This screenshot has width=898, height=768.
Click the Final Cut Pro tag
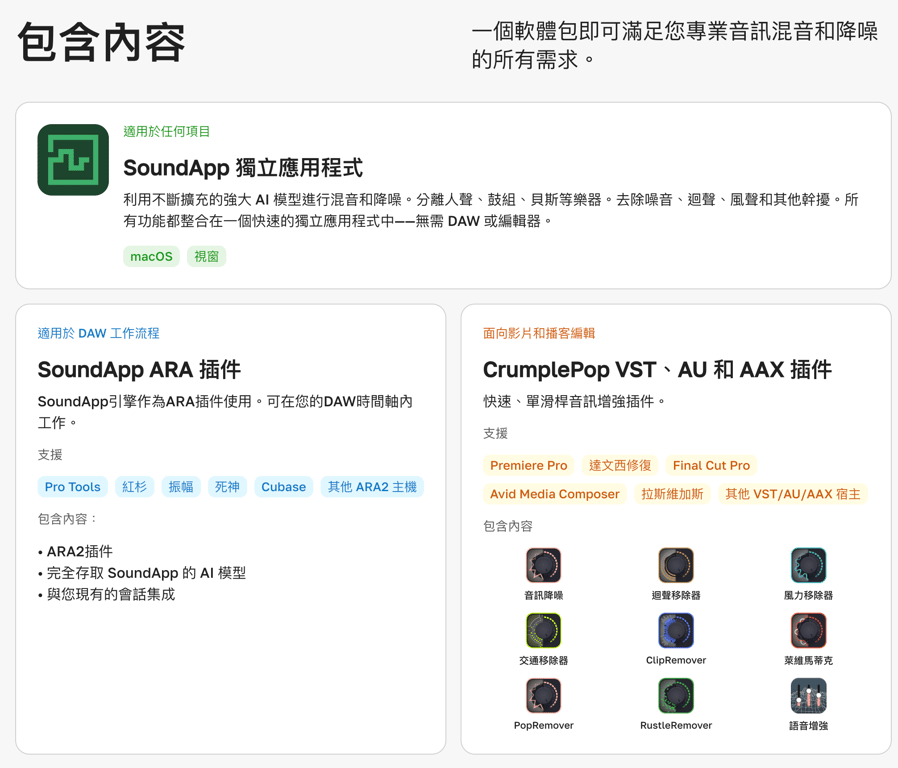click(711, 466)
